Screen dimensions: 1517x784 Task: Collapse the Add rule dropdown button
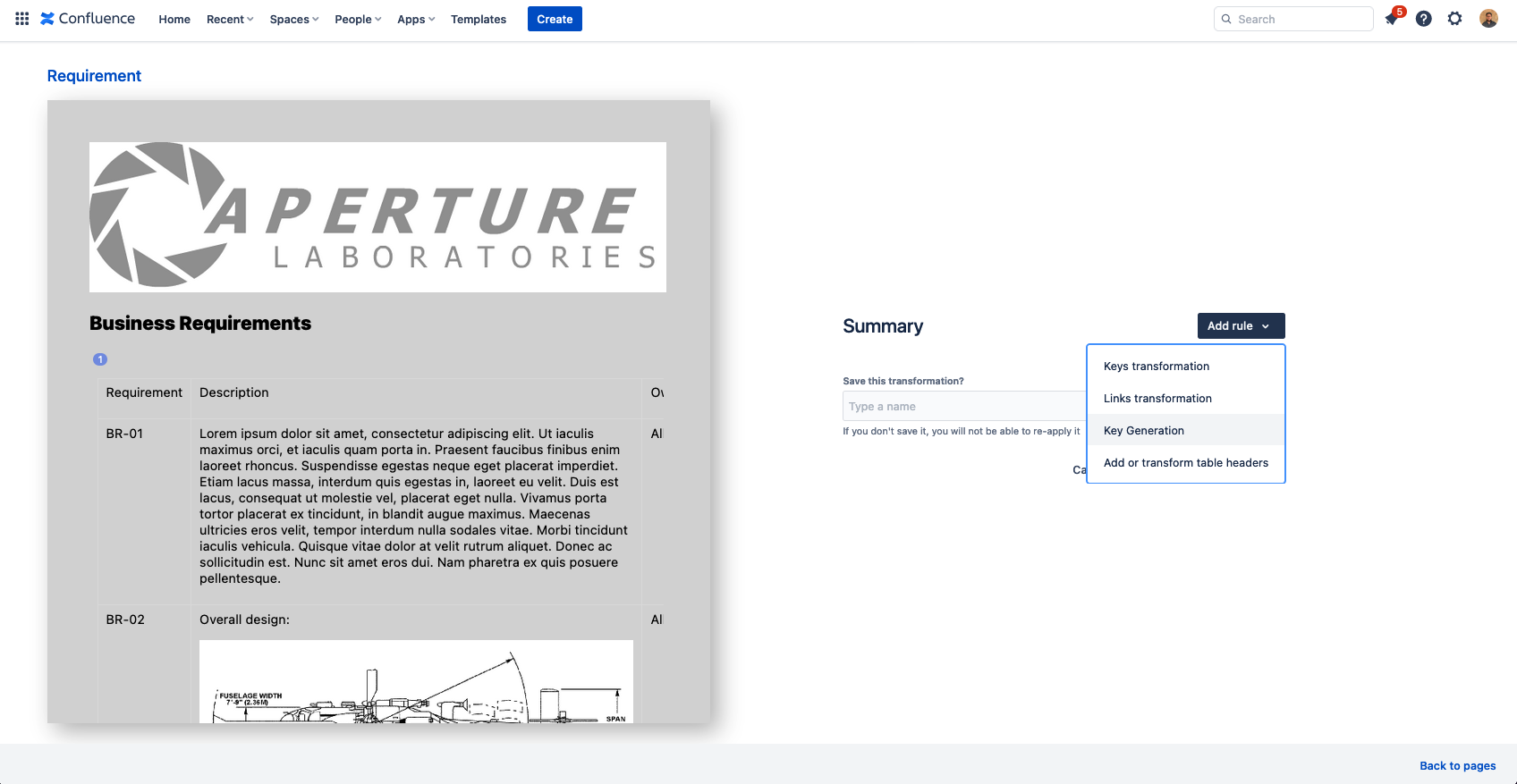coord(1241,326)
